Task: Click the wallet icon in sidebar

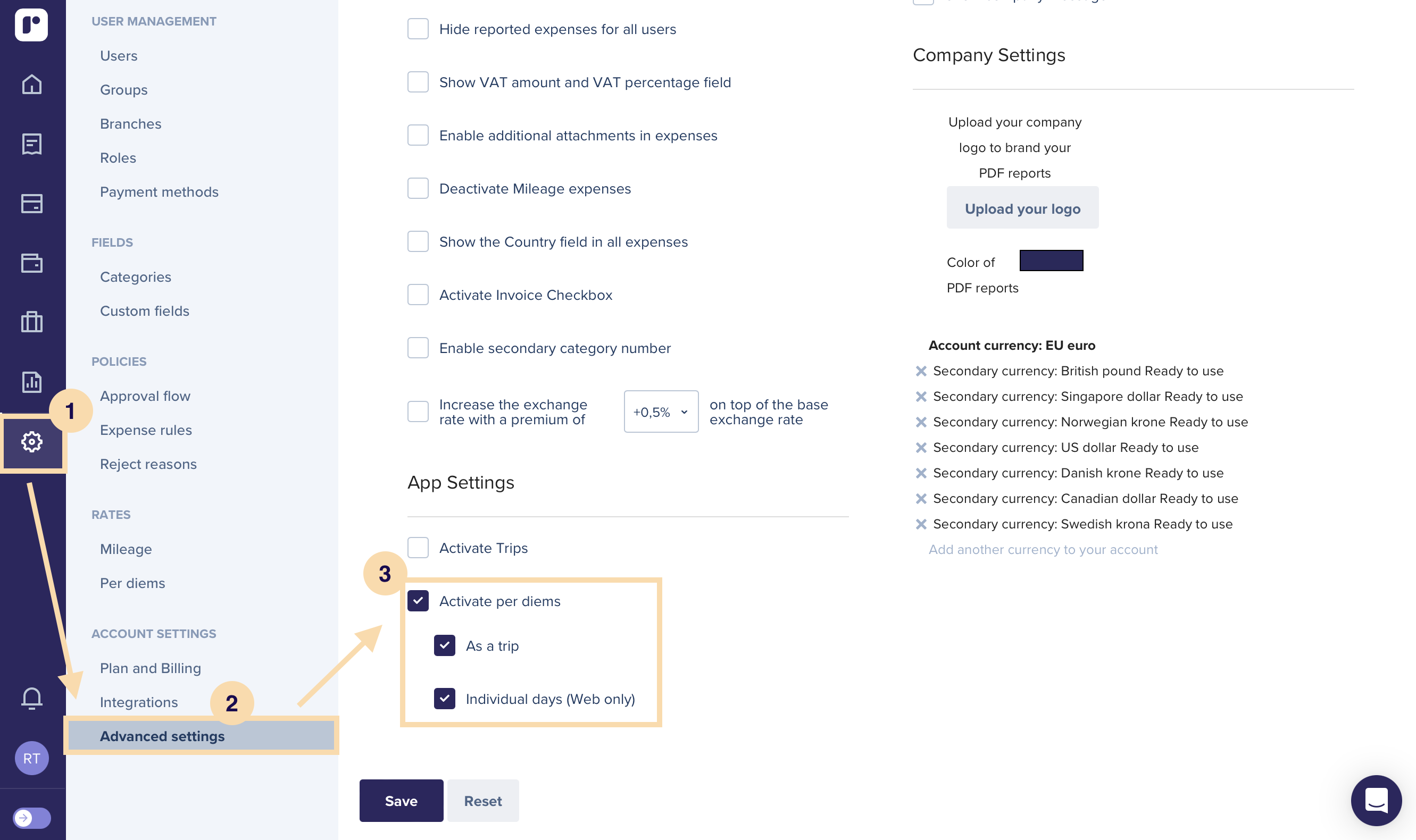Action: pos(32,263)
